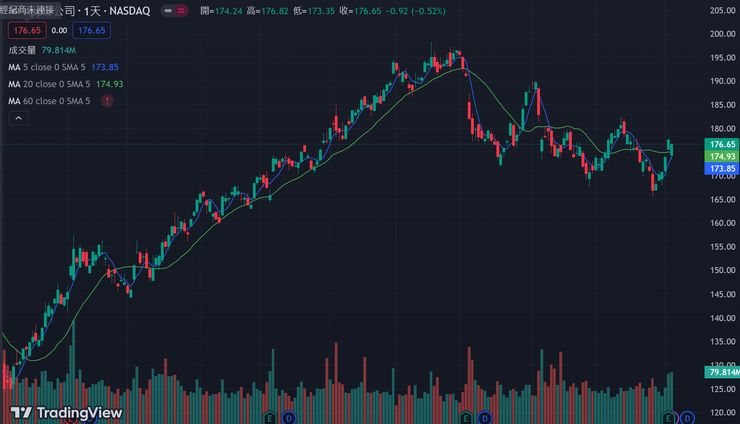Click the green 176.65 price axis label
Viewport: 740px width, 424px height.
(x=722, y=145)
